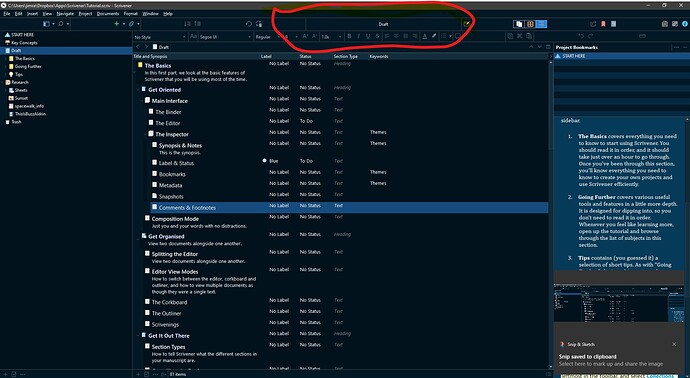
Task: Open the View mode icon in main toolbar
Action: (47, 24)
